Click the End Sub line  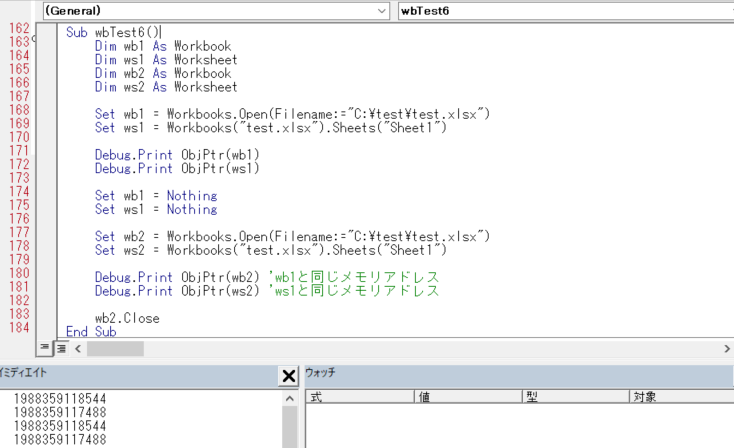[91, 331]
